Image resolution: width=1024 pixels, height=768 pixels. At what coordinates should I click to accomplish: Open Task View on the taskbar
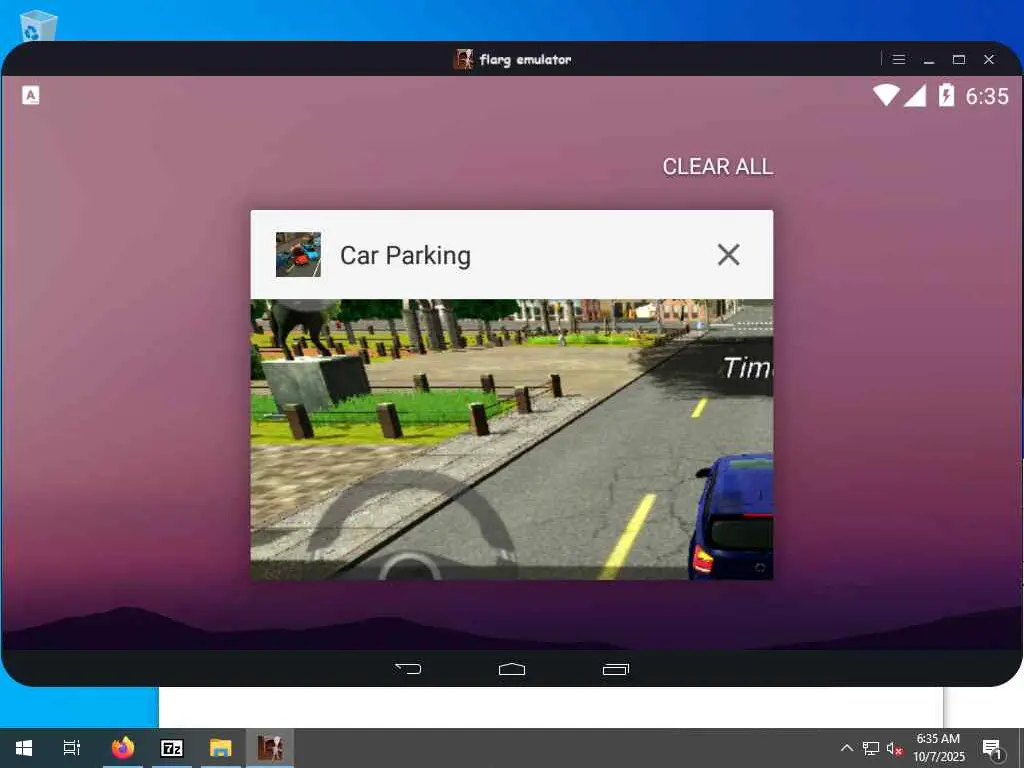coord(72,748)
